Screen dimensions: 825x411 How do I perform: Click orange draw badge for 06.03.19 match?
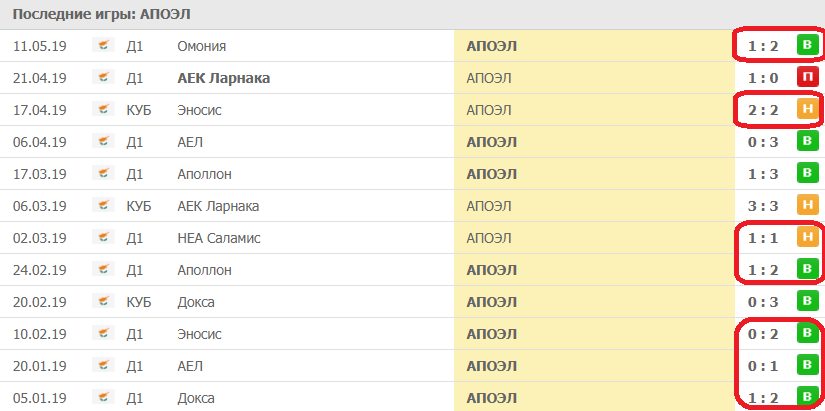(806, 206)
